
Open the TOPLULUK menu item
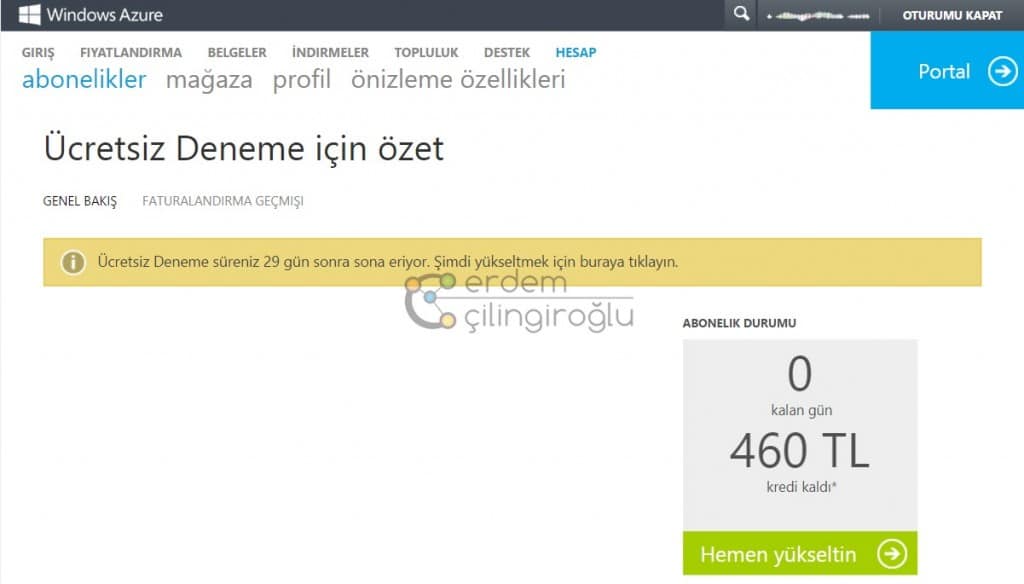click(426, 52)
